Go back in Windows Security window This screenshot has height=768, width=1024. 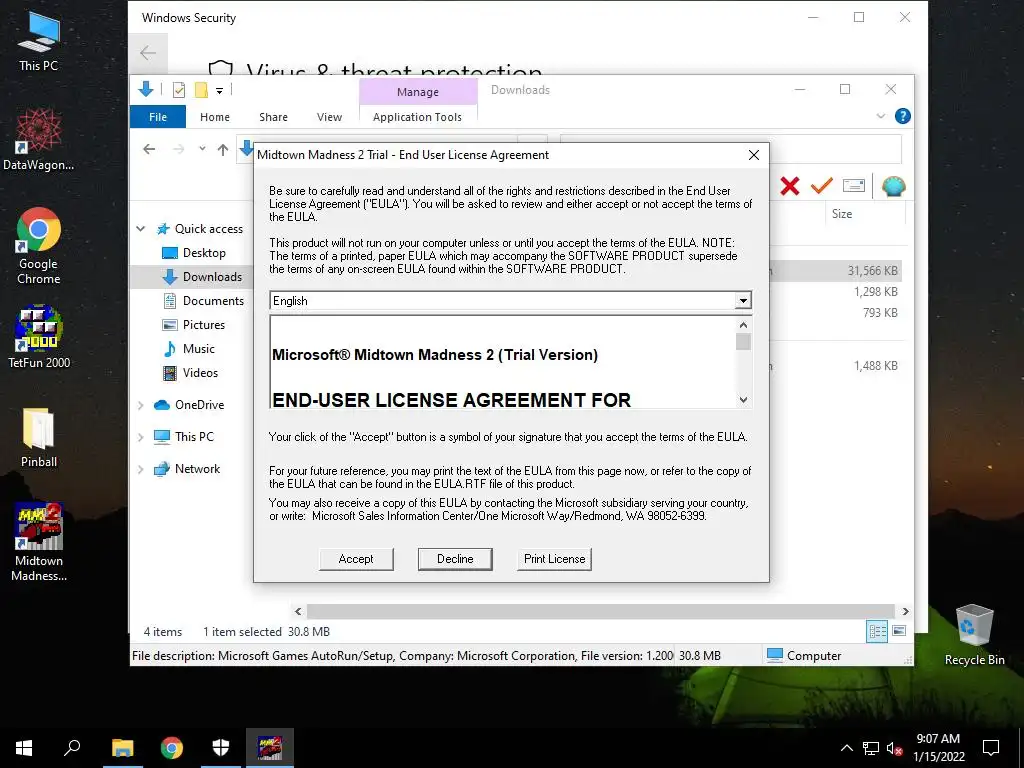tap(148, 53)
